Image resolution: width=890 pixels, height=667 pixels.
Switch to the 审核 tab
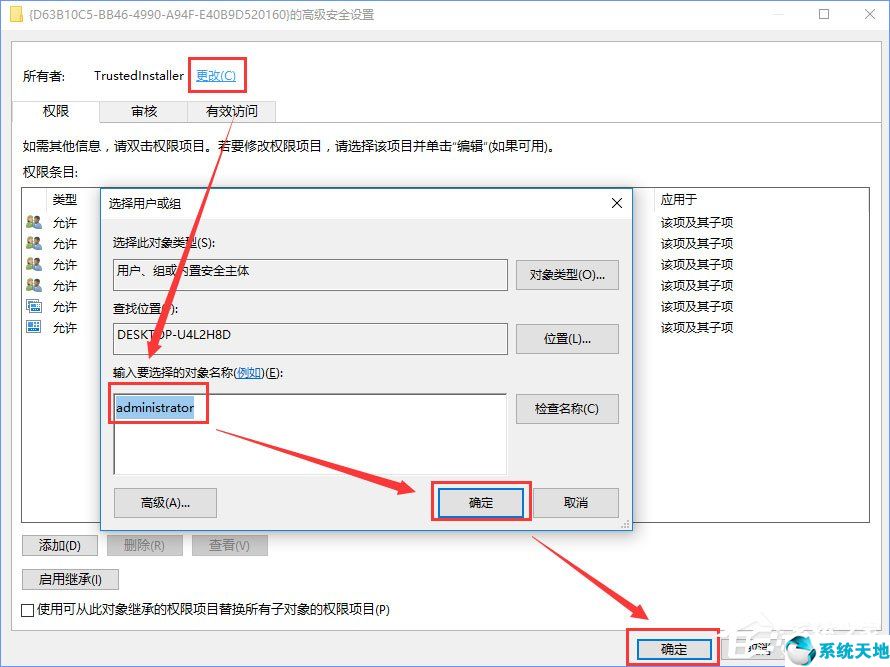point(142,112)
